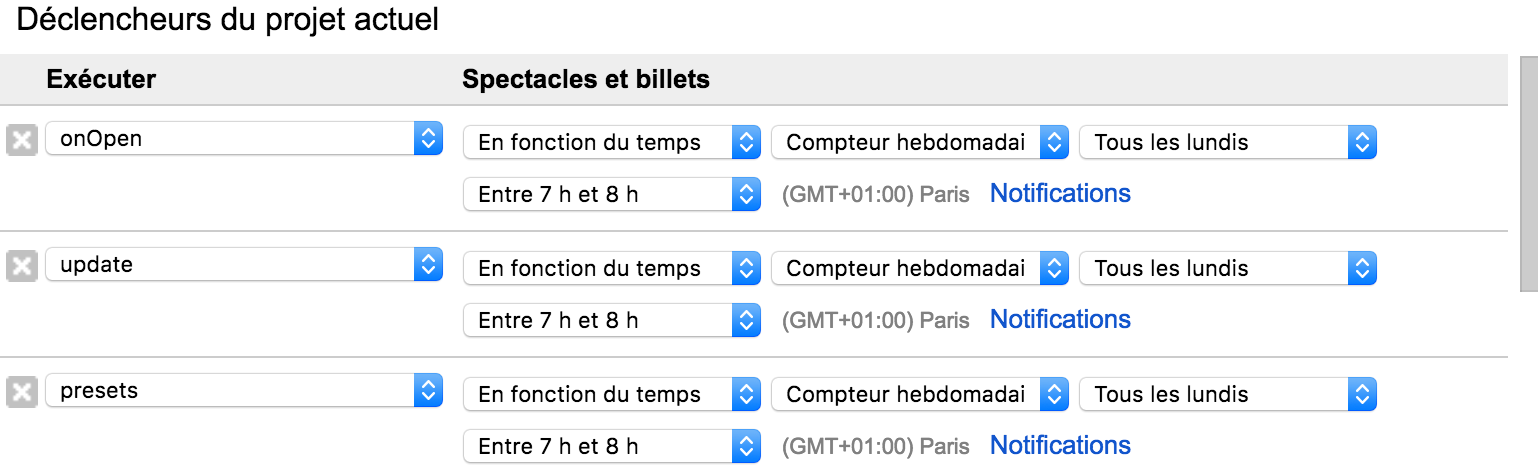Delete the onOpen trigger row
The height and width of the screenshot is (476, 1540).
(22, 140)
